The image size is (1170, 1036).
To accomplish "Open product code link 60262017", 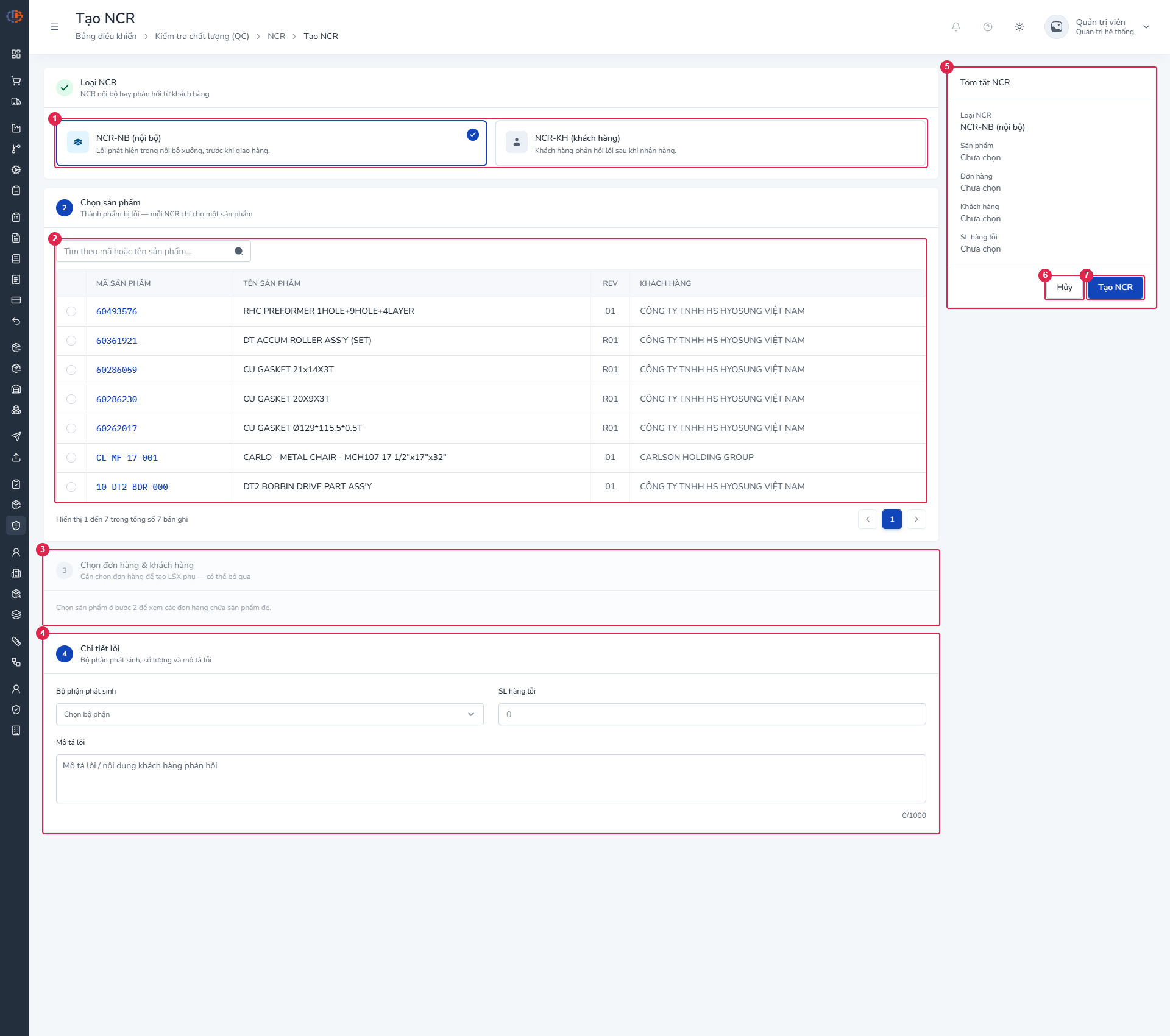I will pyautogui.click(x=117, y=428).
